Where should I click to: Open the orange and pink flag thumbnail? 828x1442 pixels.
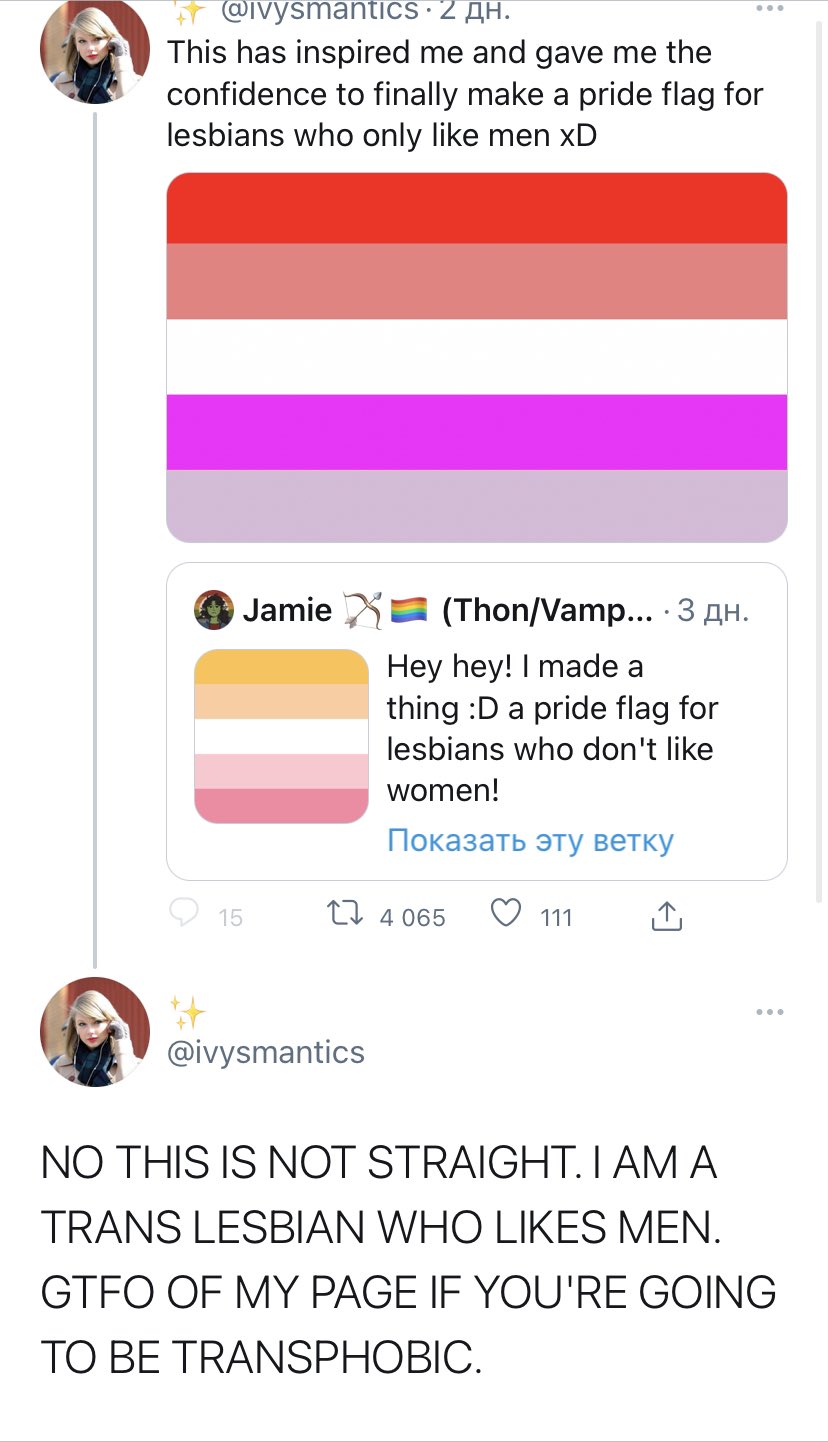pos(282,736)
